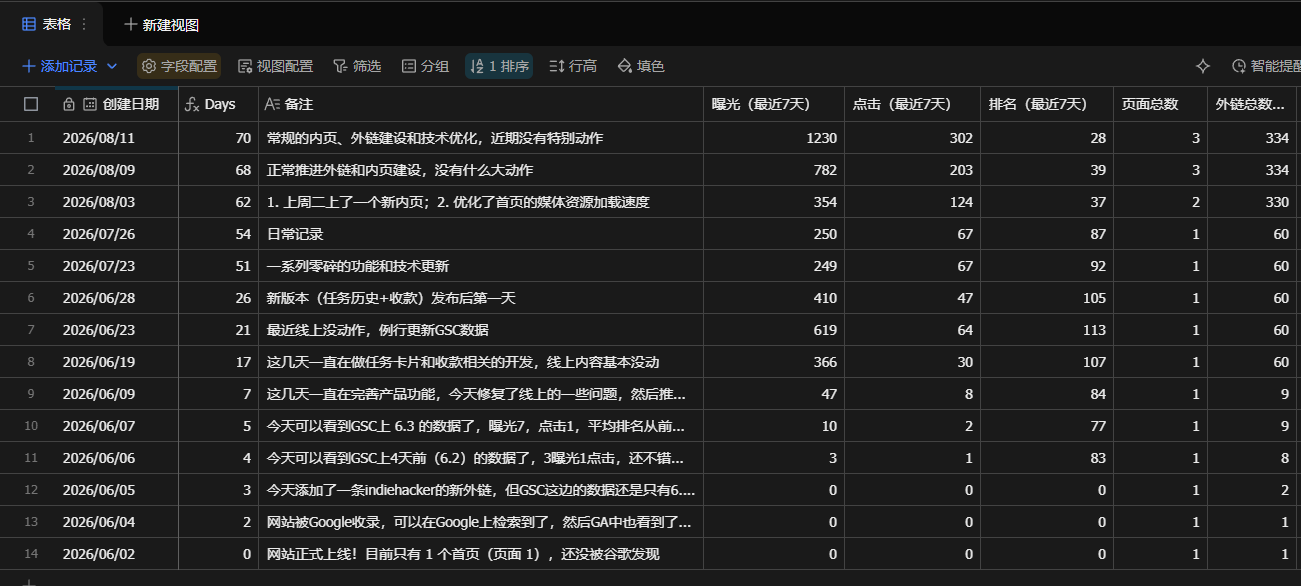Select the 曝光（最近7天）column header
Viewport: 1301px width, 586px height.
coord(774,104)
